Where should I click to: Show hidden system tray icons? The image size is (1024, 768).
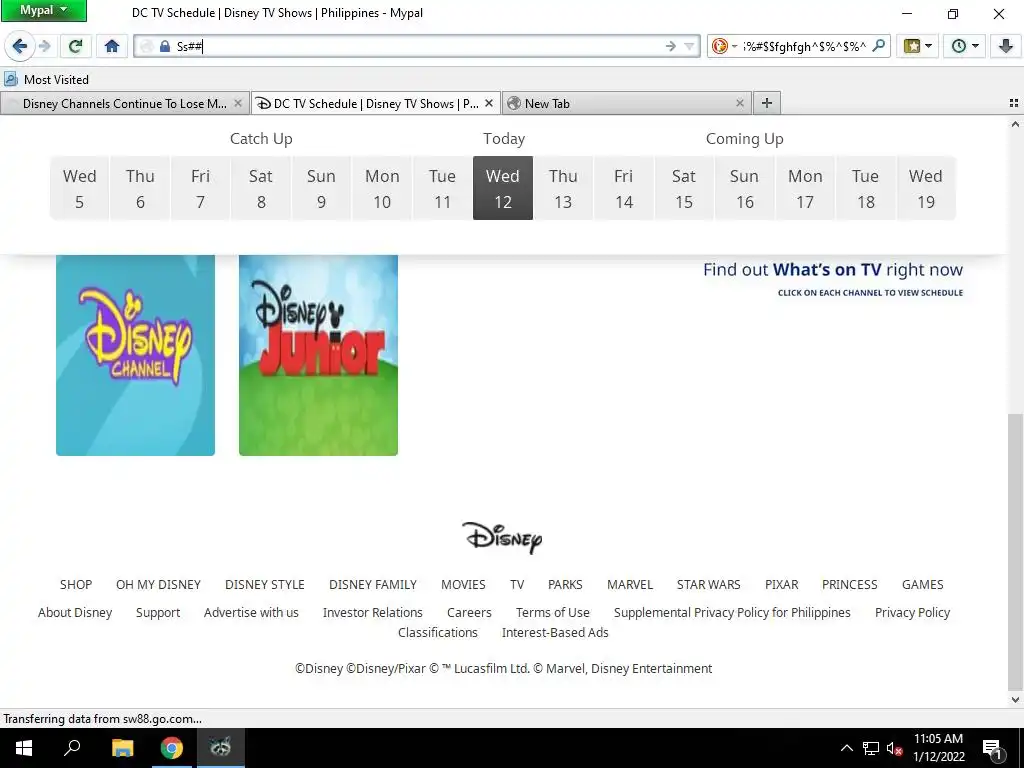pos(846,748)
